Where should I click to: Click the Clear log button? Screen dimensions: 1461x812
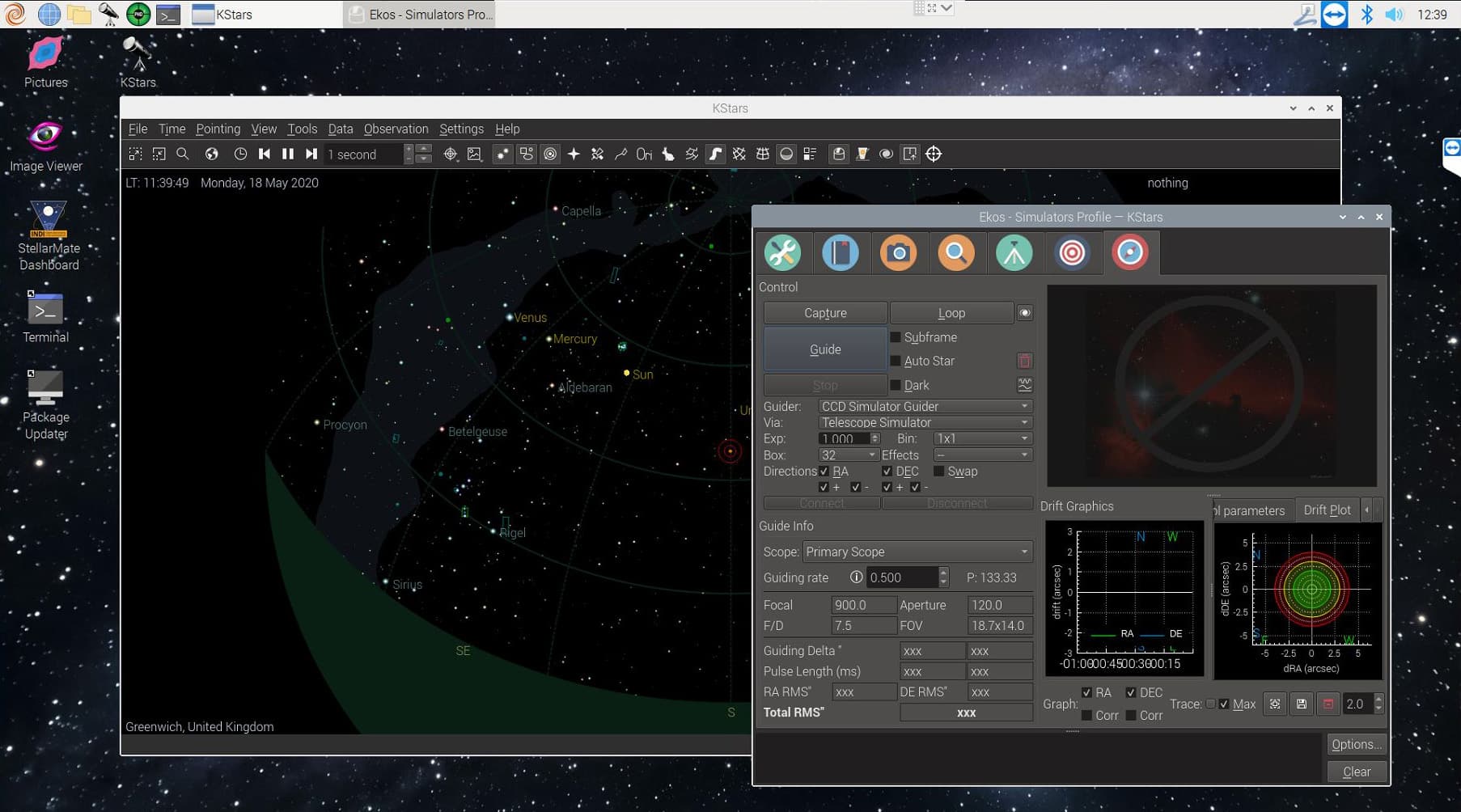pyautogui.click(x=1357, y=772)
